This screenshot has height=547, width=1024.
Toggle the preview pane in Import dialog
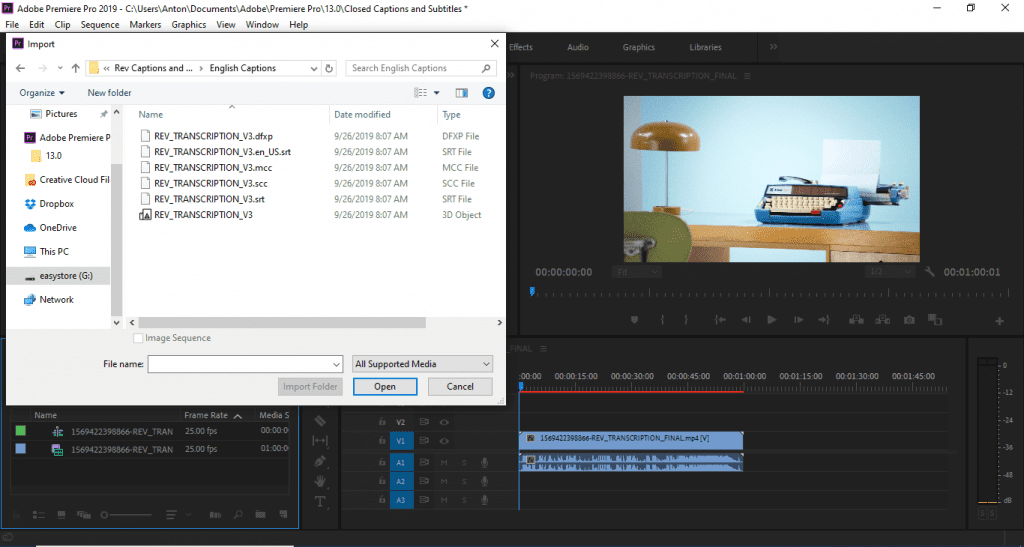click(462, 93)
